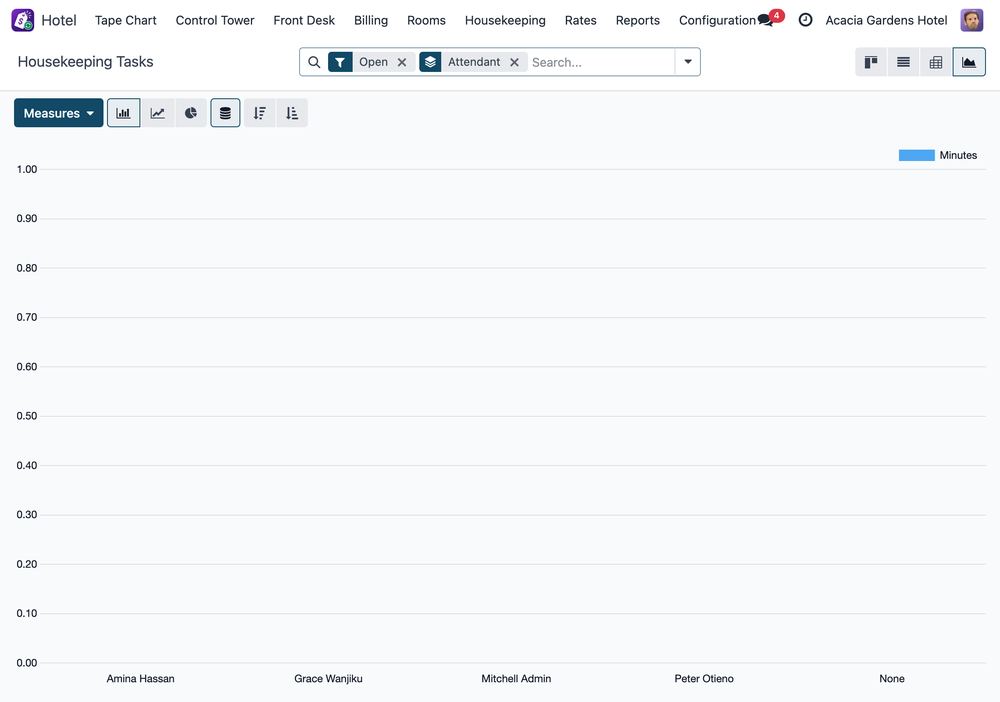This screenshot has height=702, width=1000.
Task: Open the Rates menu
Action: 581,20
